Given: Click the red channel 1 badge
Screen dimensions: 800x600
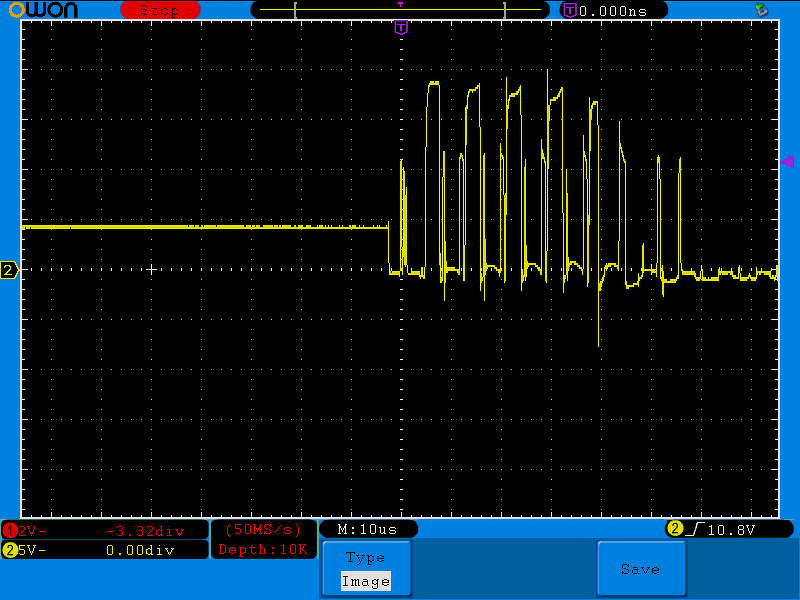Looking at the screenshot, I should (9, 531).
